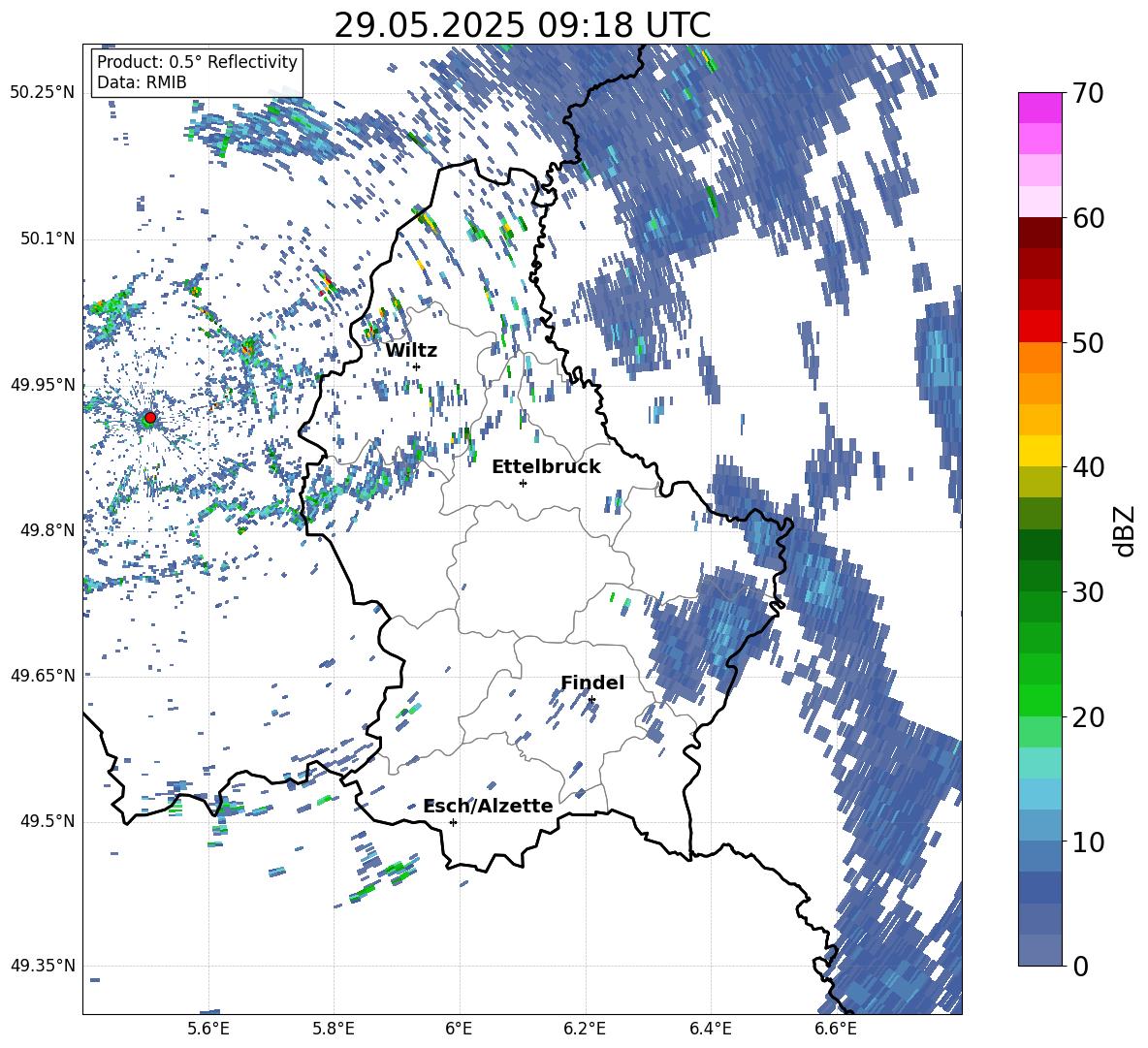Screen dimensions: 1148x1048
Task: Pick the orange swatch just below 50
Action: [x=1039, y=357]
